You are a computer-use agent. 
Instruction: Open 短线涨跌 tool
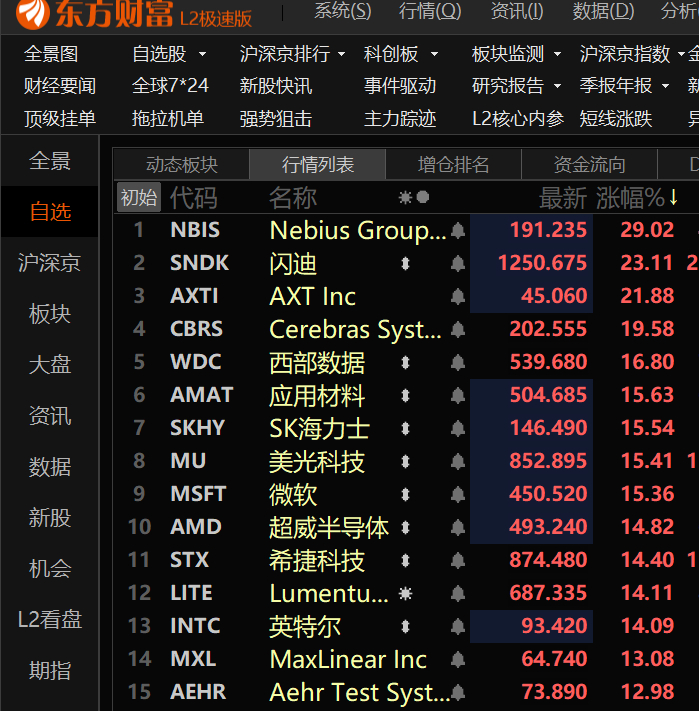pos(616,119)
